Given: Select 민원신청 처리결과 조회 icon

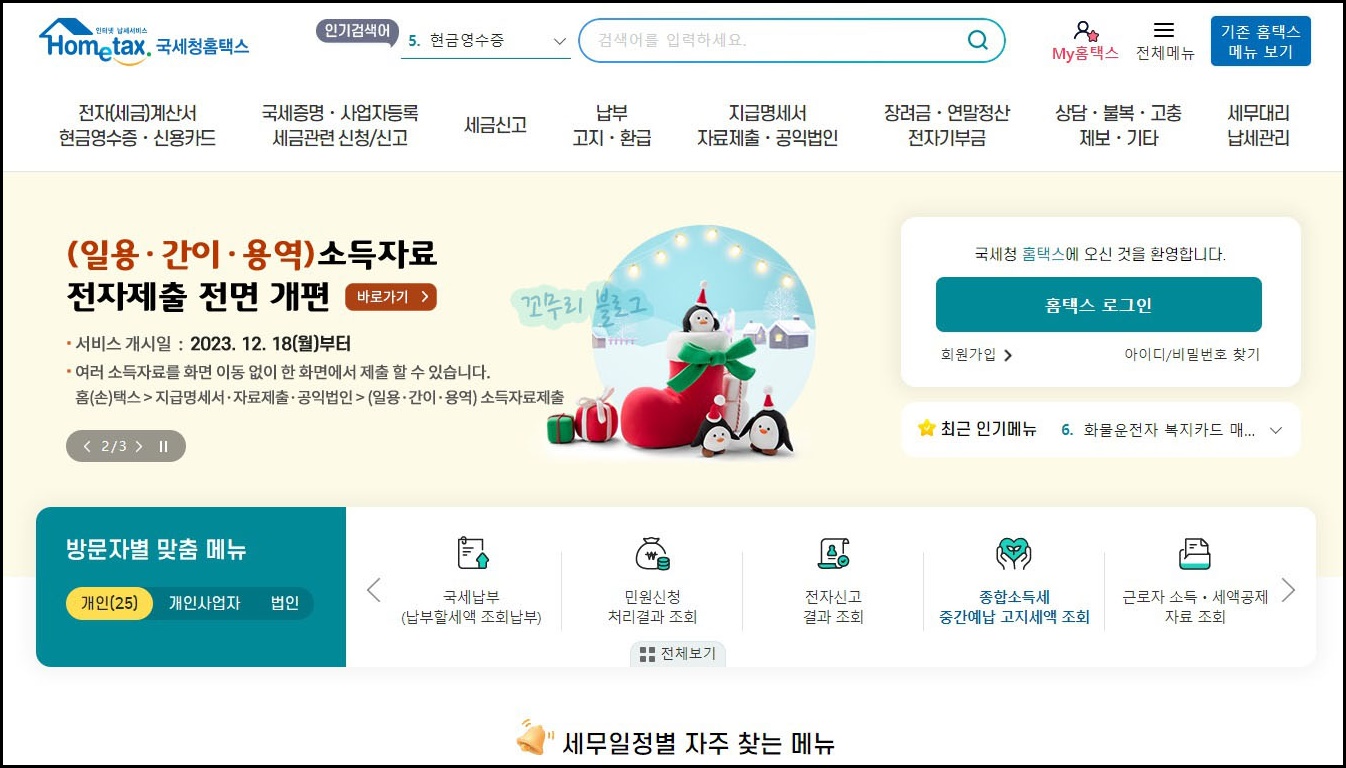Looking at the screenshot, I should click(652, 553).
